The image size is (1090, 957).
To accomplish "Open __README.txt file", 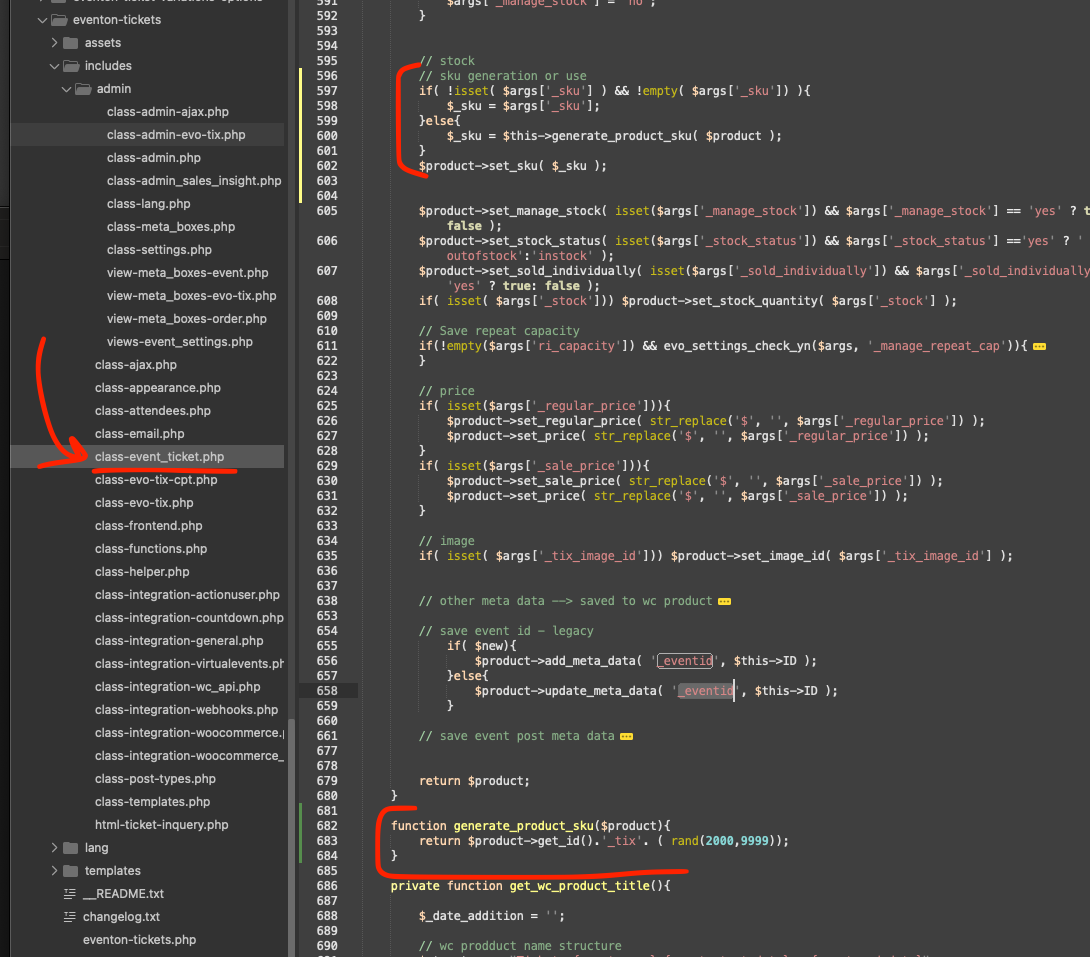I will (x=123, y=894).
